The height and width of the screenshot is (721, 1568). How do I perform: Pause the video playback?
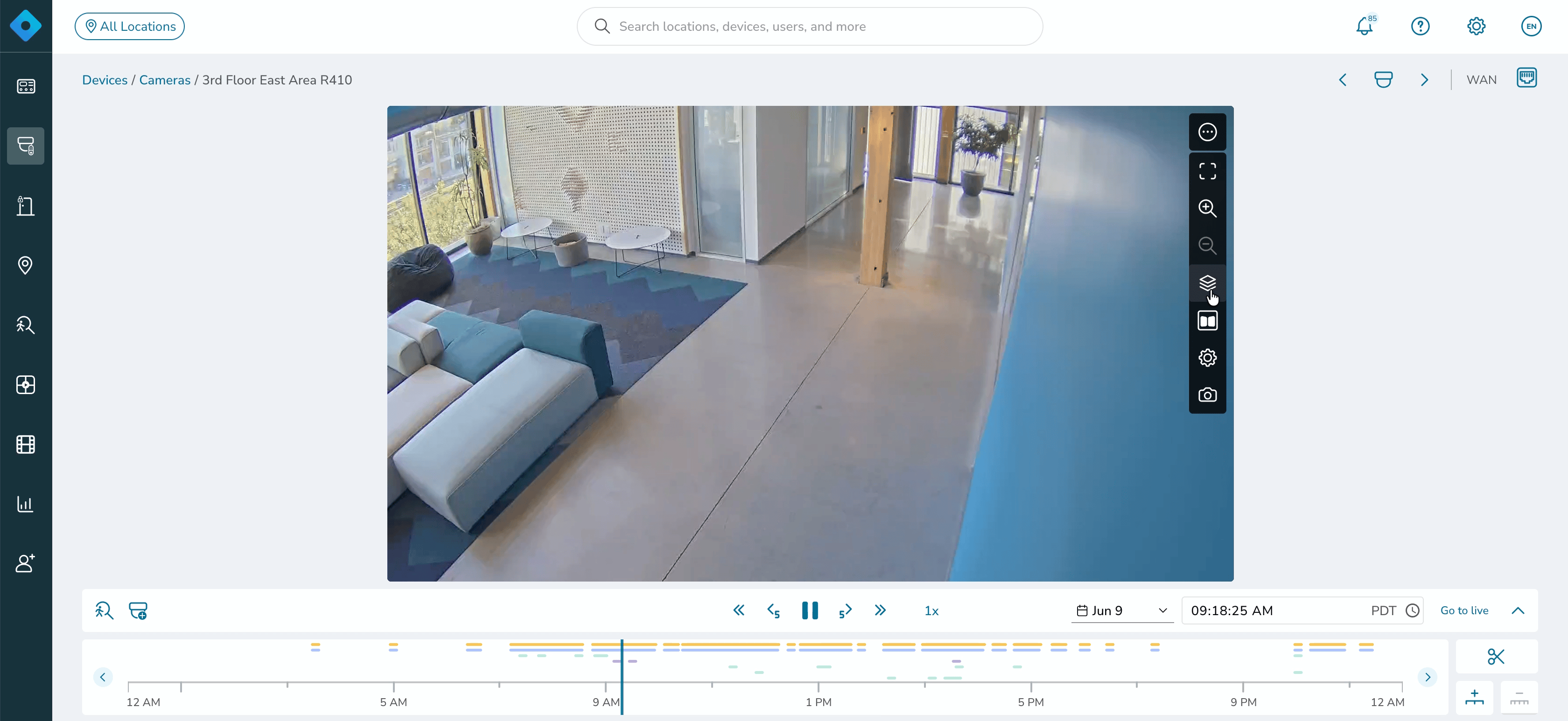(x=810, y=610)
